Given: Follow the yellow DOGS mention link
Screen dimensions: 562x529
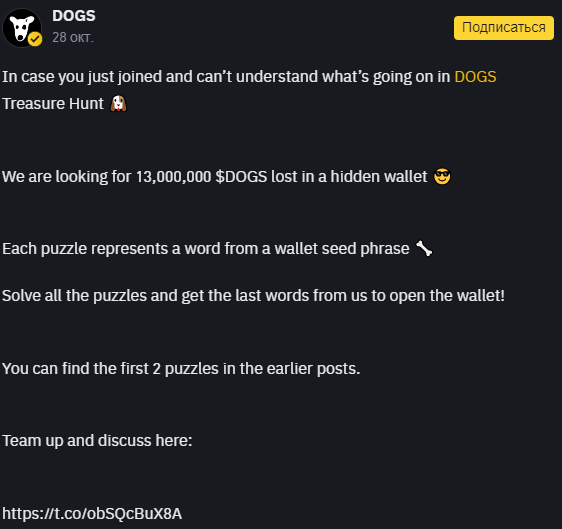Looking at the screenshot, I should 475,77.
